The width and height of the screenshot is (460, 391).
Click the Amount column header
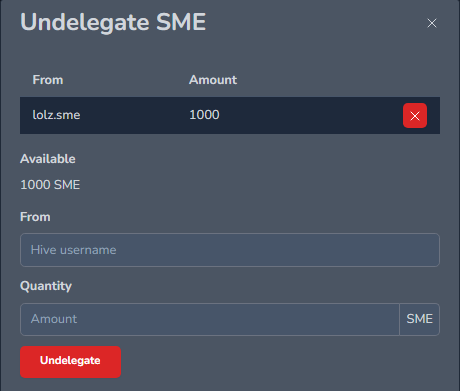(213, 80)
